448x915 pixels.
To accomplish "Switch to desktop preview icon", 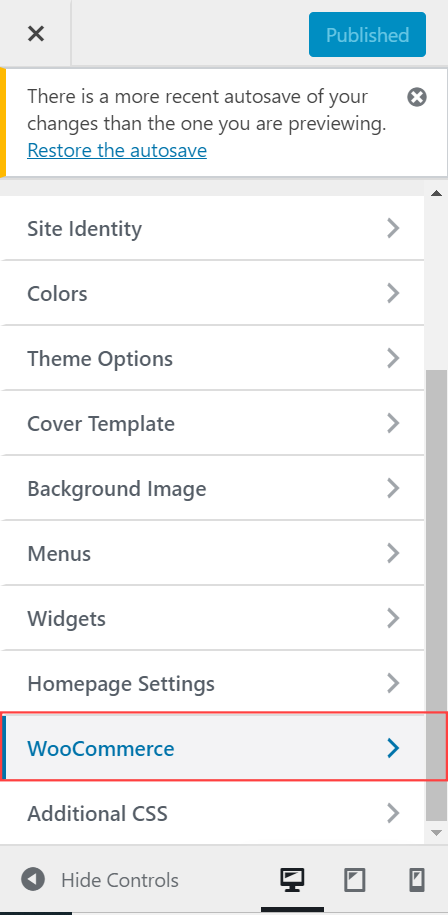I will (x=292, y=879).
